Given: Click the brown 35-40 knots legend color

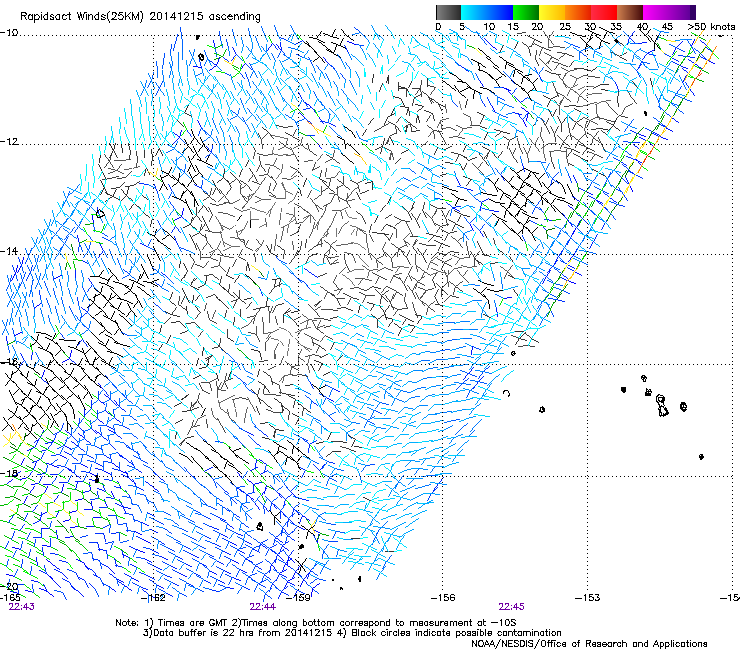Looking at the screenshot, I should pyautogui.click(x=630, y=12).
